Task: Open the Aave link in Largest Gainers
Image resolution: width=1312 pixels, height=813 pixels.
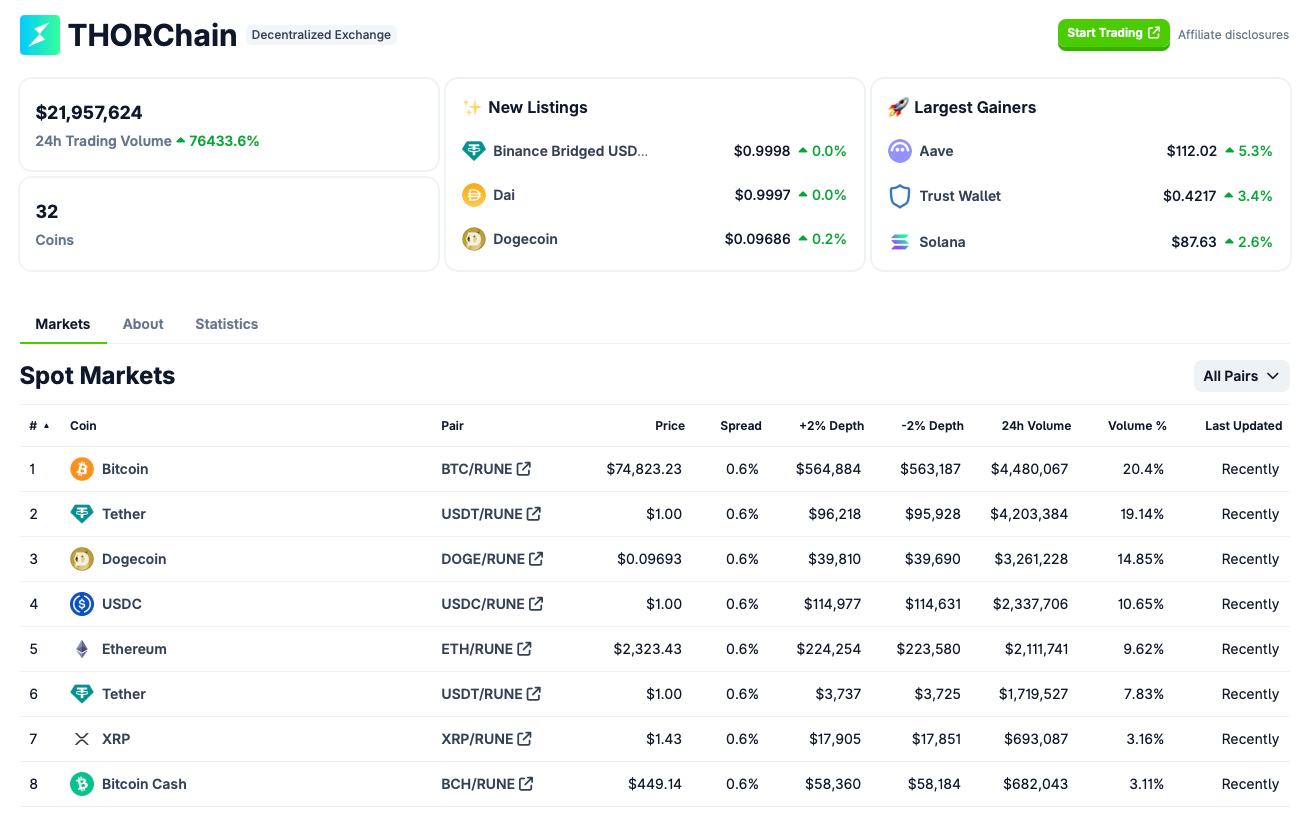Action: pos(936,151)
